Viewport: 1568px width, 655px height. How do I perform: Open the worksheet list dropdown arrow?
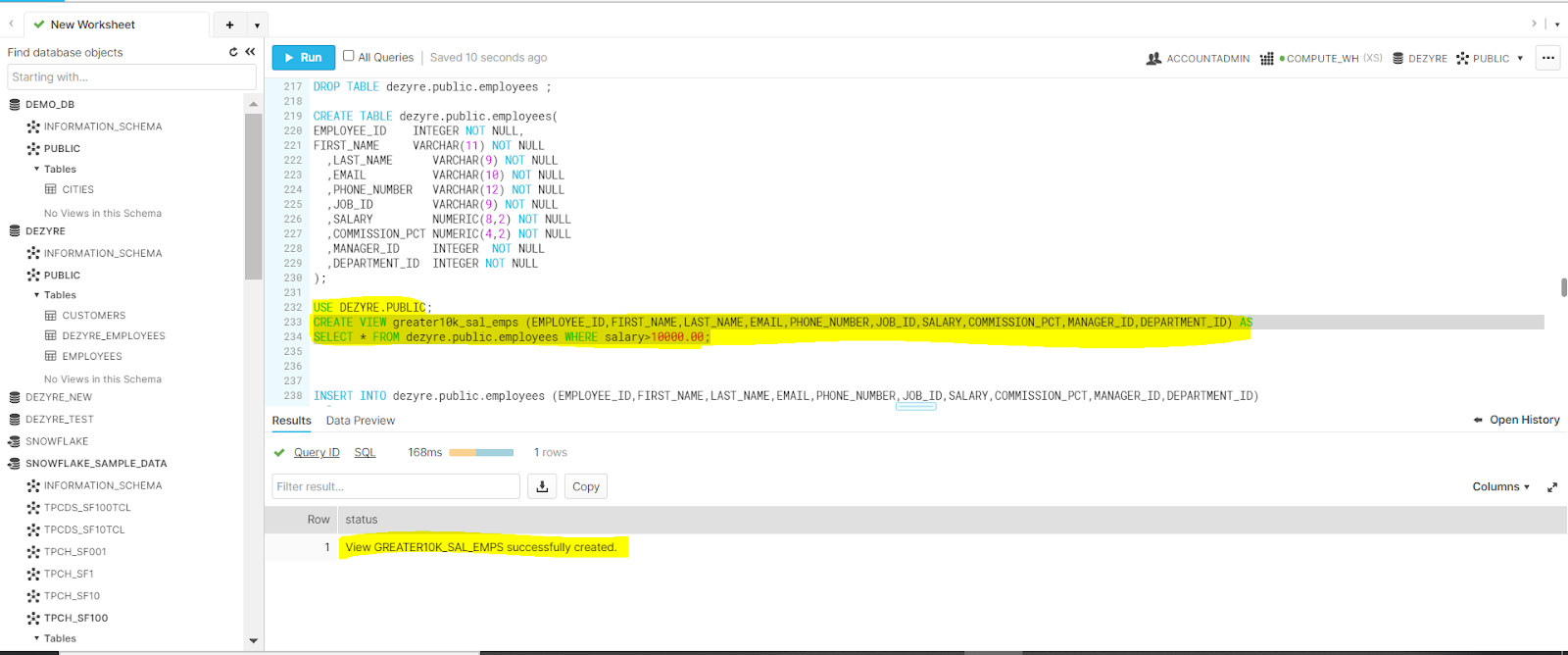tap(257, 25)
